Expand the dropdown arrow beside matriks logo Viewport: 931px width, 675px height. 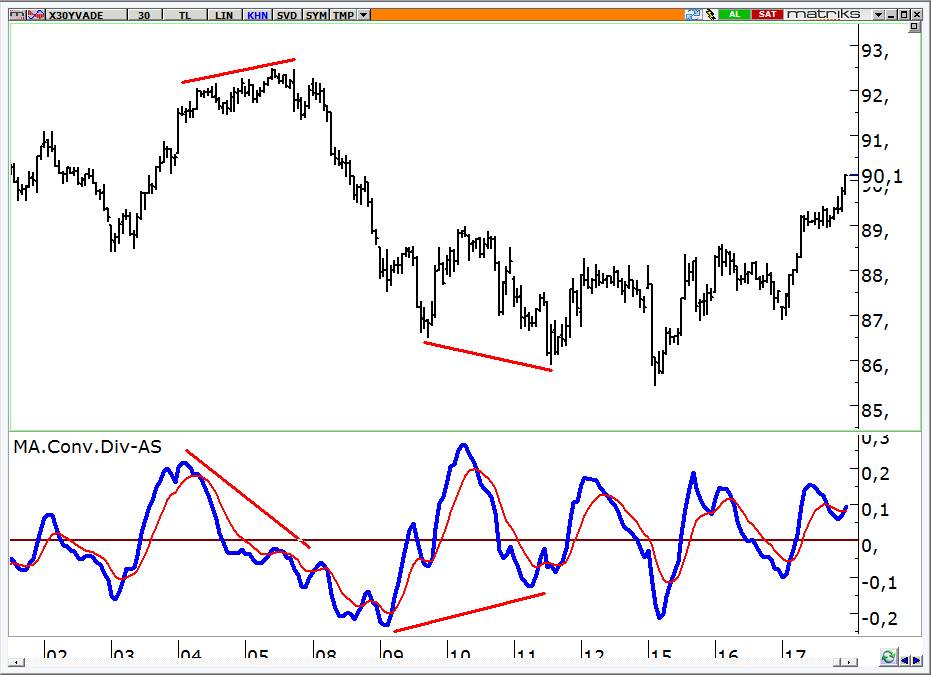(x=878, y=14)
